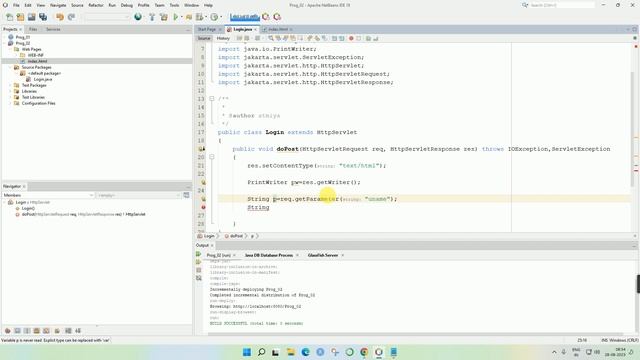Open the File menu
The height and width of the screenshot is (360, 640).
[16, 5]
